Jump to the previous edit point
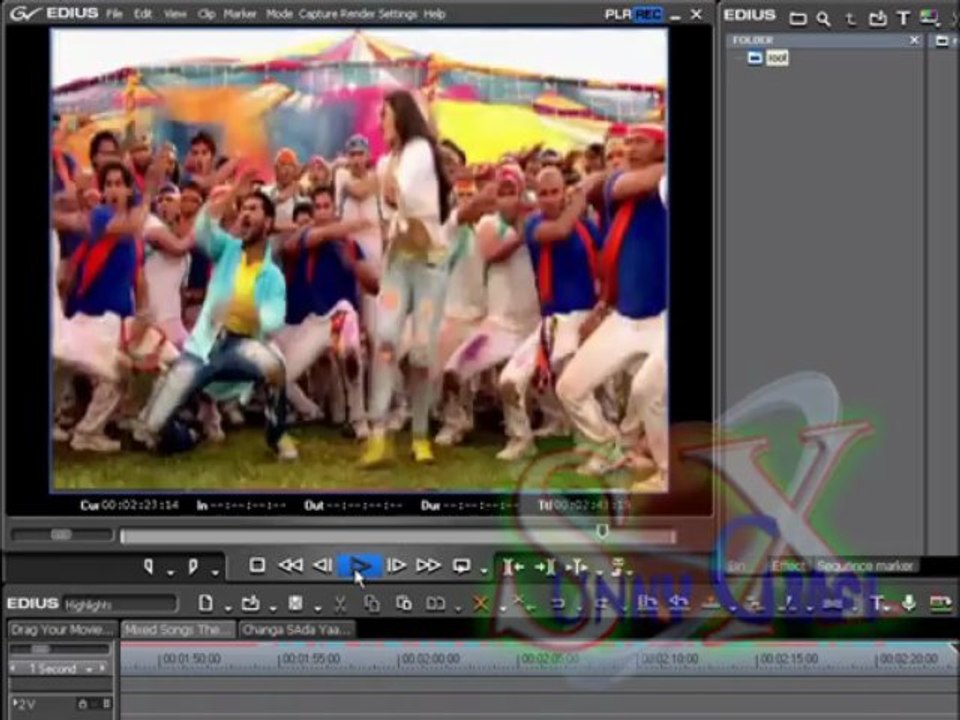960x720 pixels. [x=513, y=567]
